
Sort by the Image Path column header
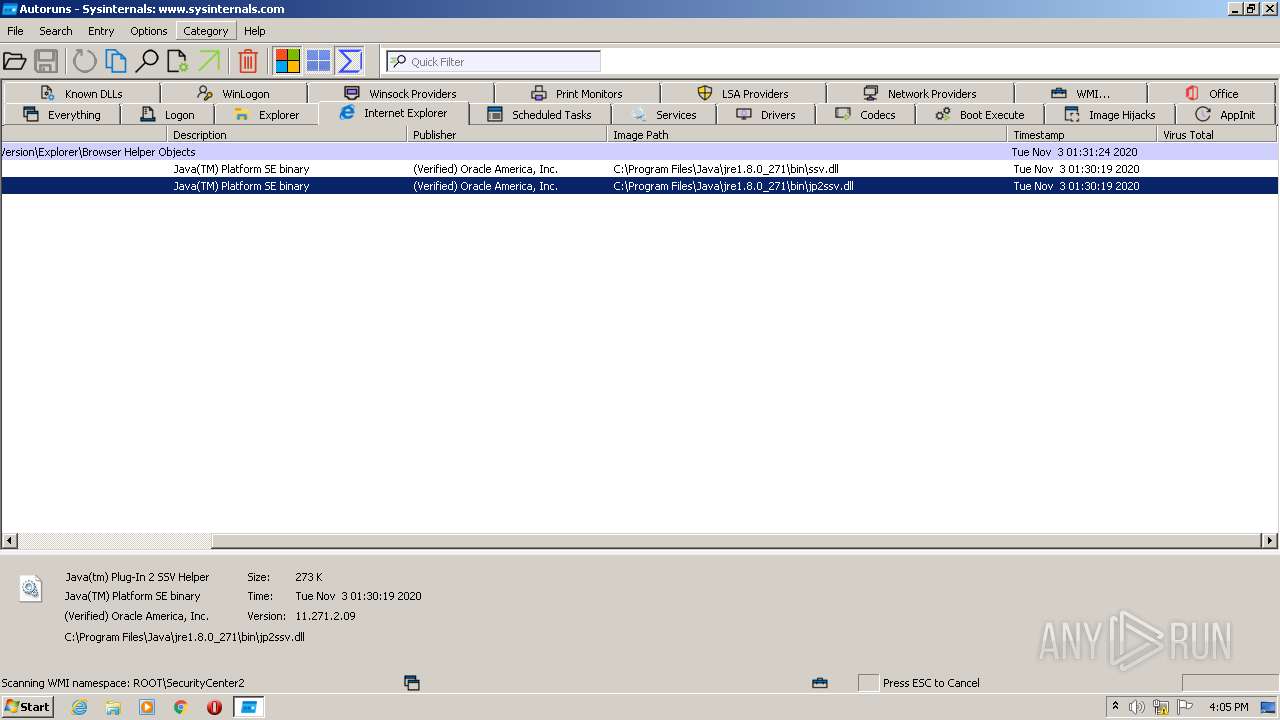point(807,134)
